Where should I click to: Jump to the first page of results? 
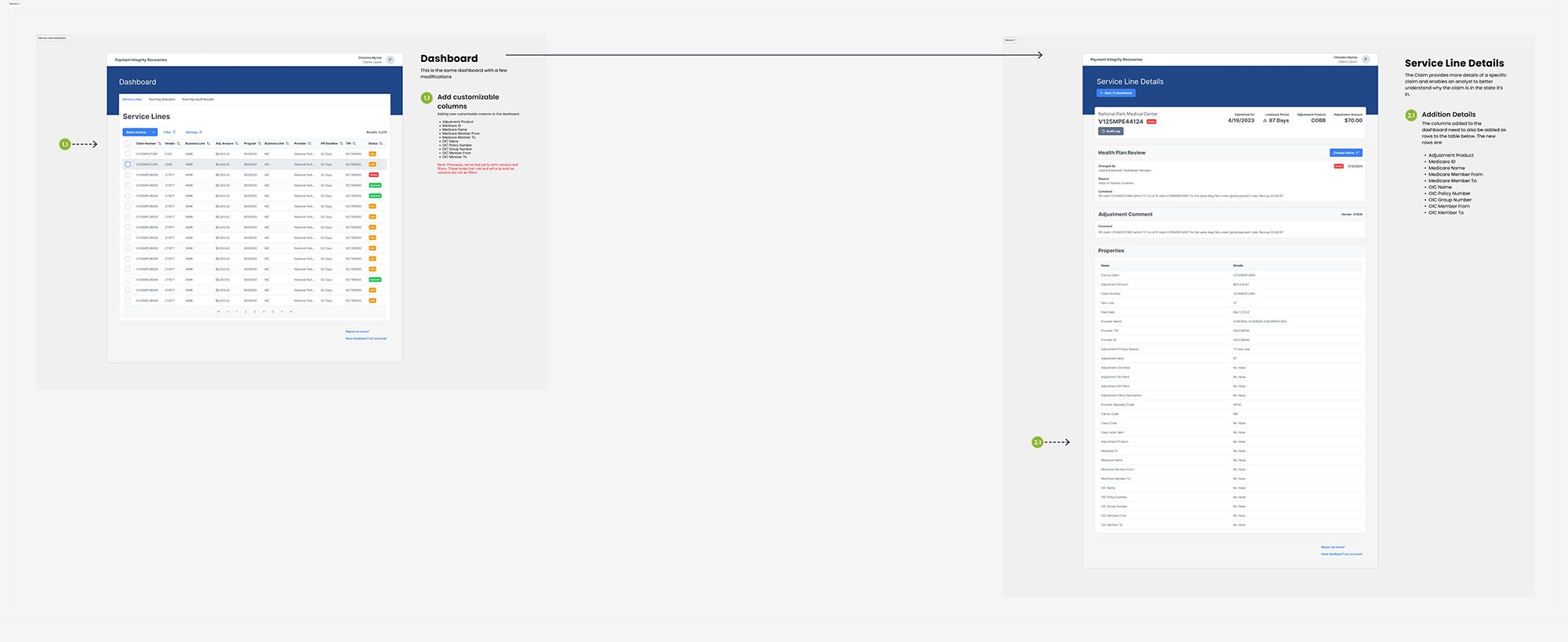tap(219, 311)
